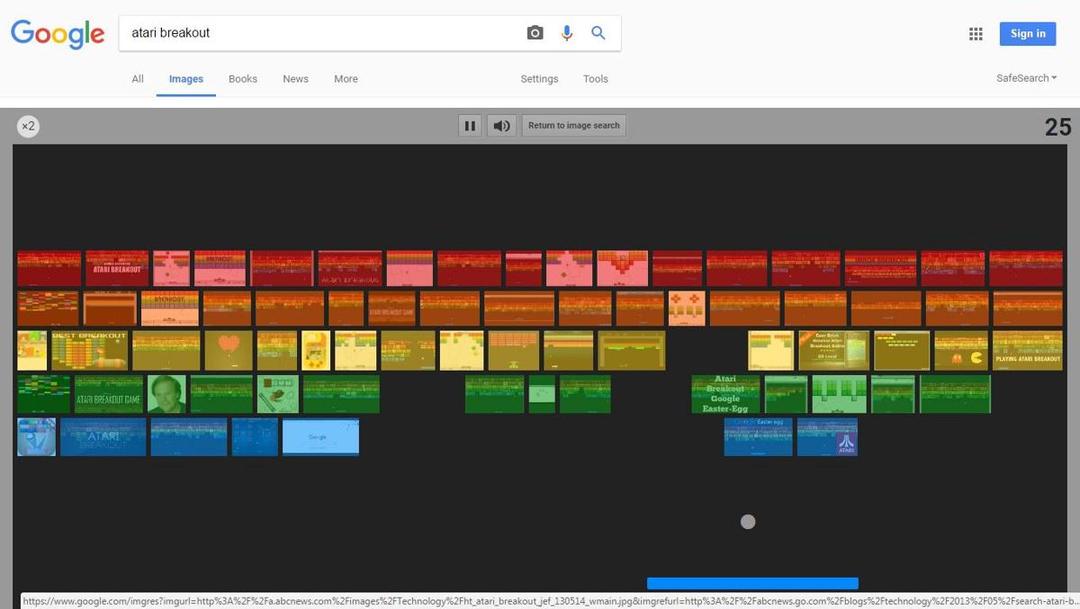Click yellow brick PLAYING ATARI BREAKOUT

(x=1028, y=351)
